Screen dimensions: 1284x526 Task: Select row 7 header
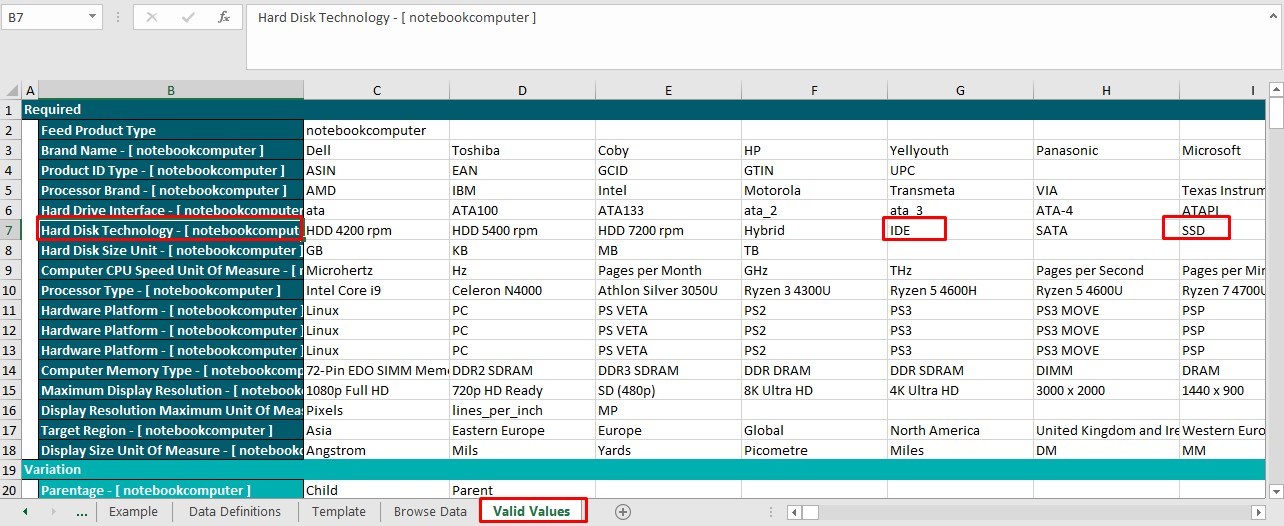pos(11,230)
